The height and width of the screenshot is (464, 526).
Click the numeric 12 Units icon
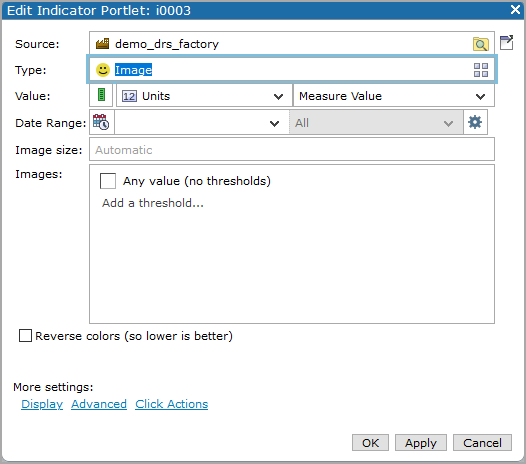[x=129, y=96]
